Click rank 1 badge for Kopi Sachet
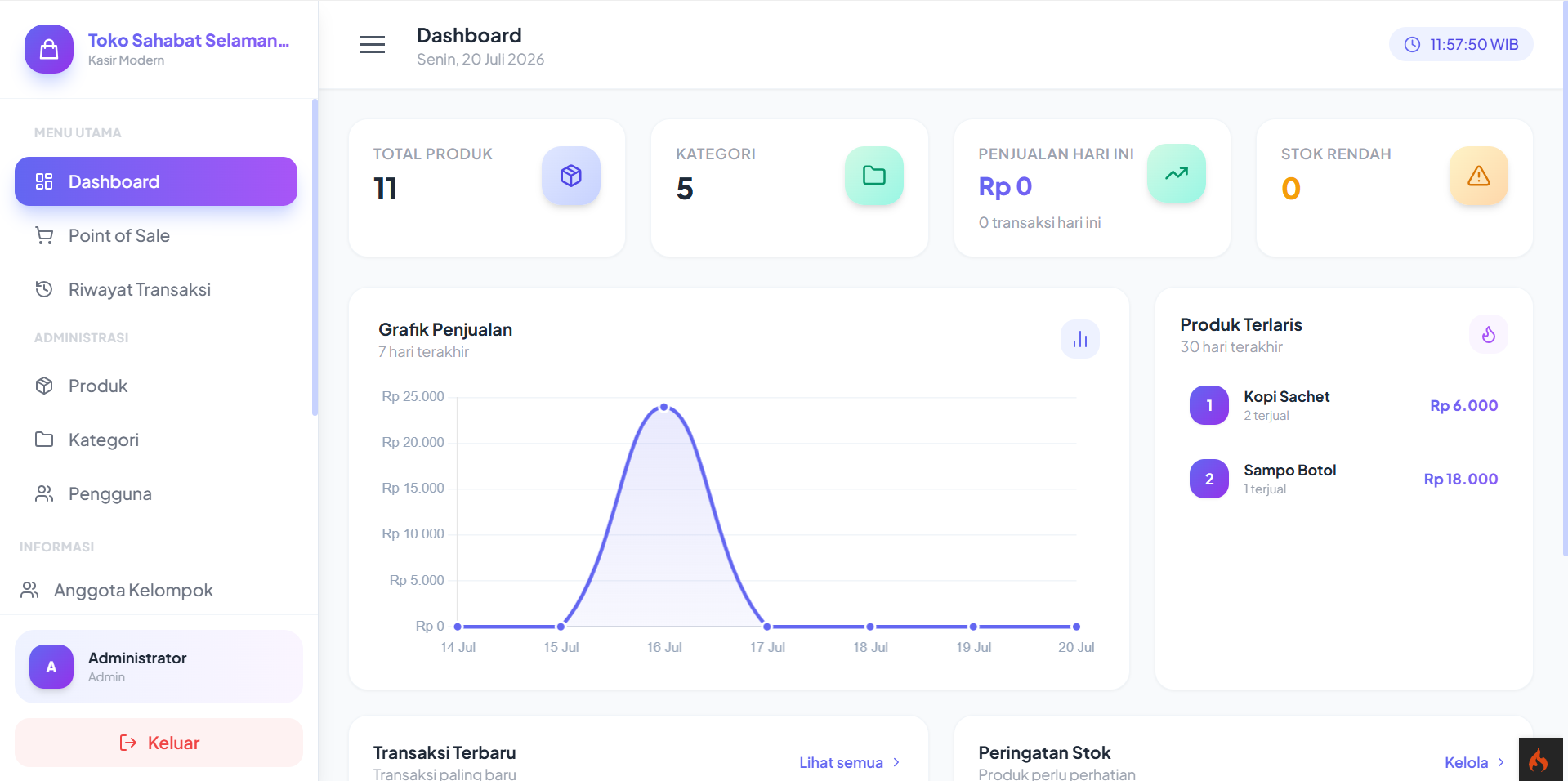Screen dimensions: 1568x781 [x=1209, y=405]
